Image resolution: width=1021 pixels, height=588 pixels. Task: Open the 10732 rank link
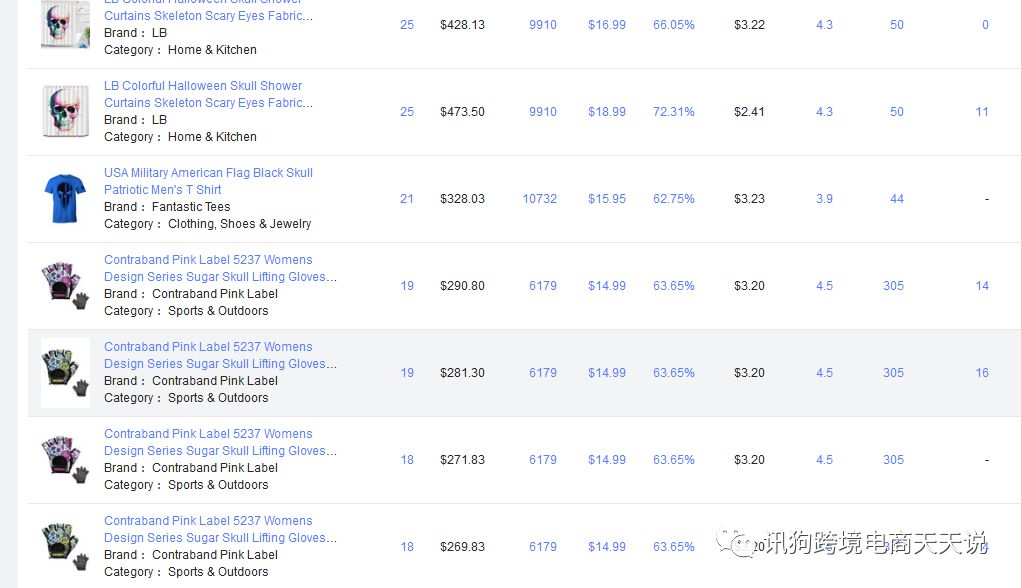539,199
